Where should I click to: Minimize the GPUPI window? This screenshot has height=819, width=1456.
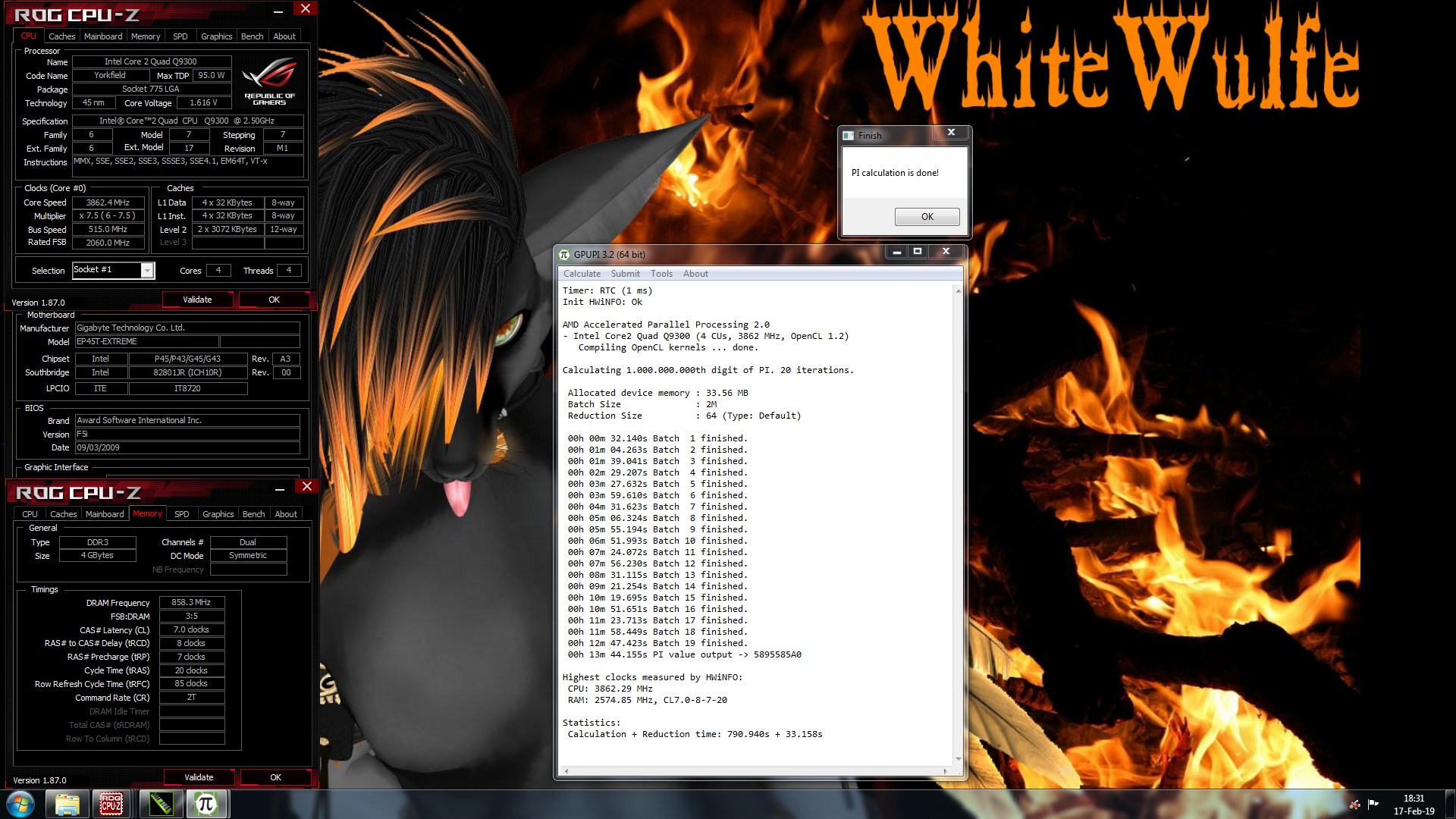897,252
